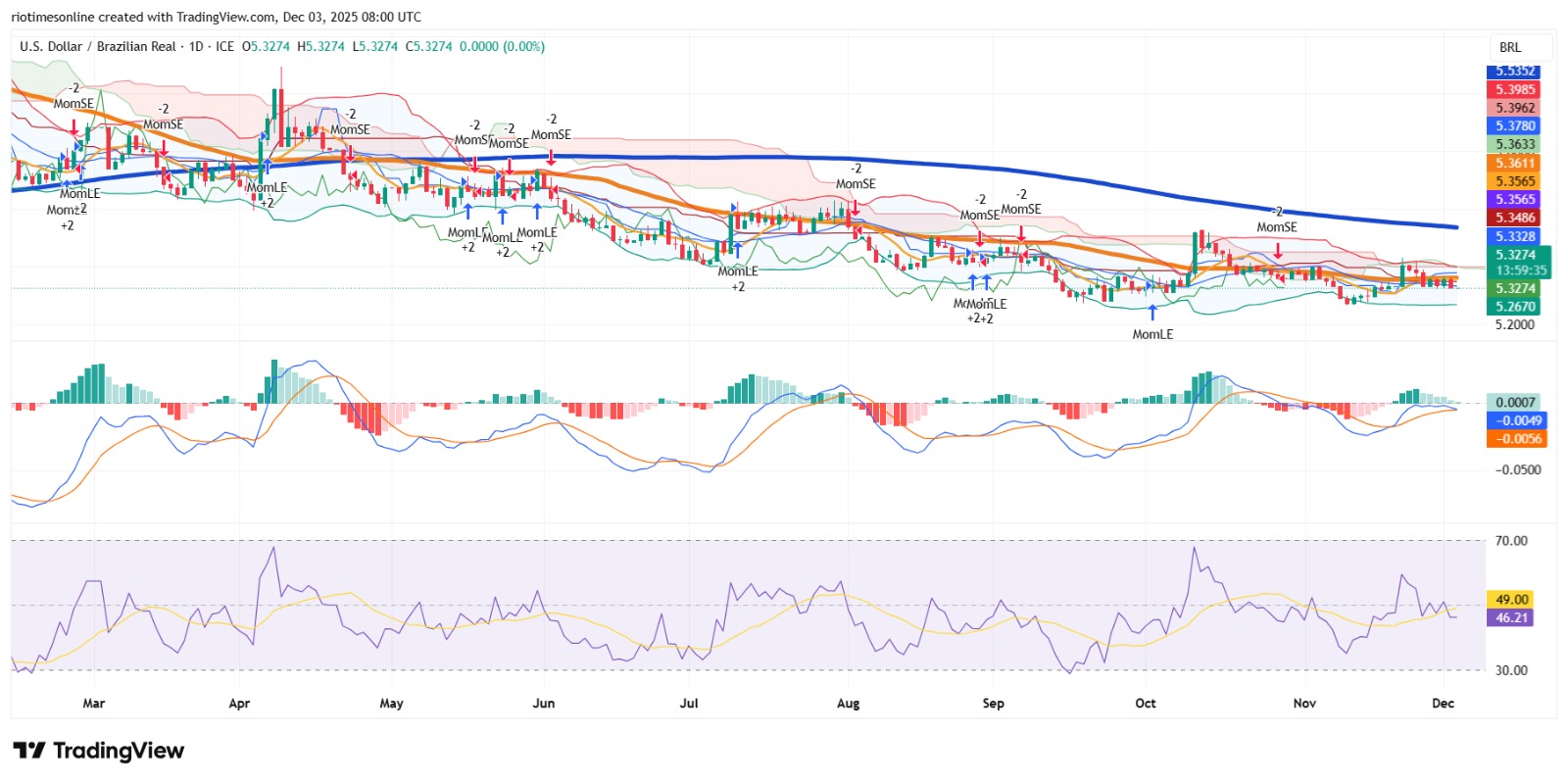Click the 5.2000 price axis value
Viewport: 1568px width, 783px height.
click(1514, 324)
